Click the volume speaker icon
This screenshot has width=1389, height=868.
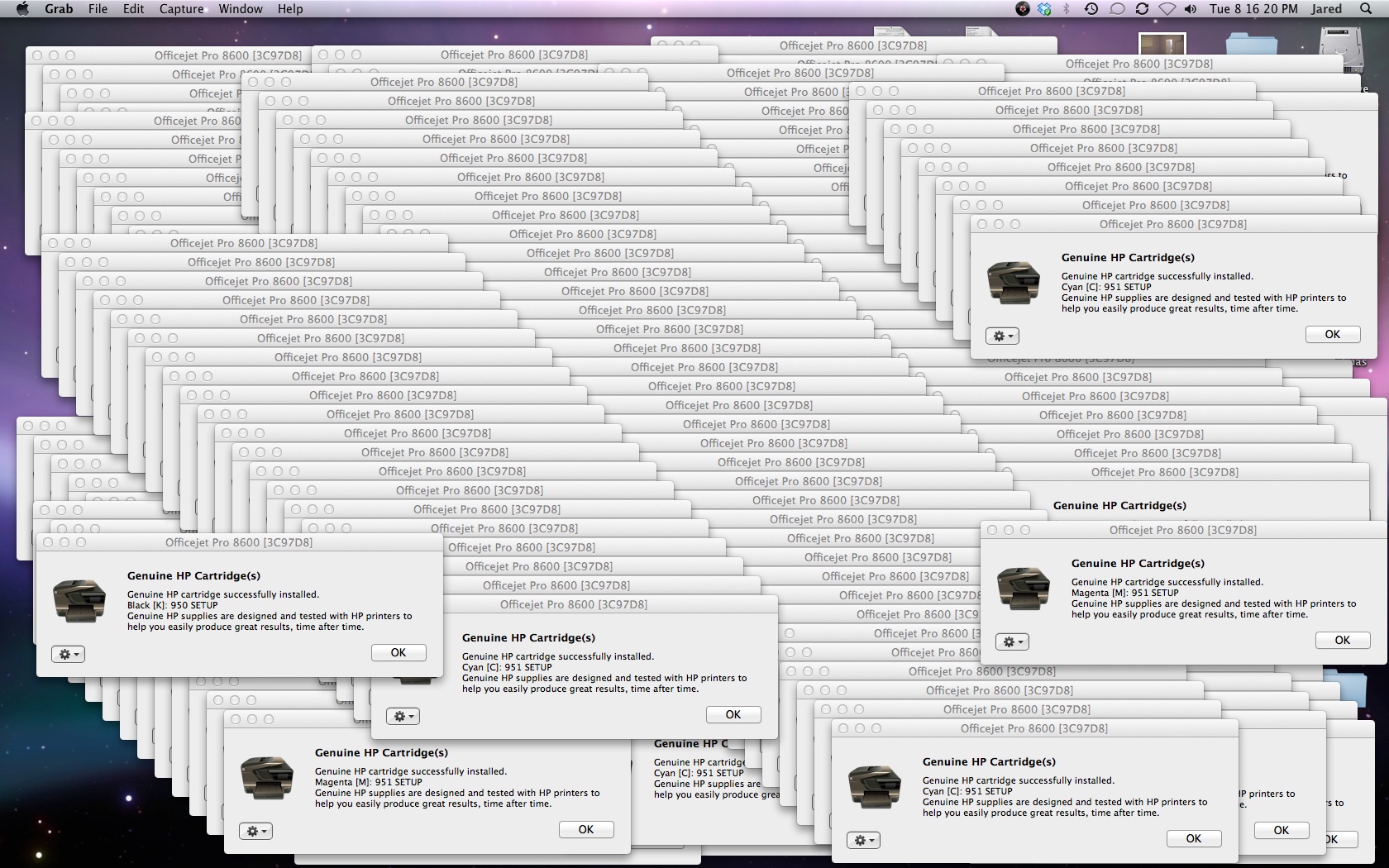[1191, 9]
